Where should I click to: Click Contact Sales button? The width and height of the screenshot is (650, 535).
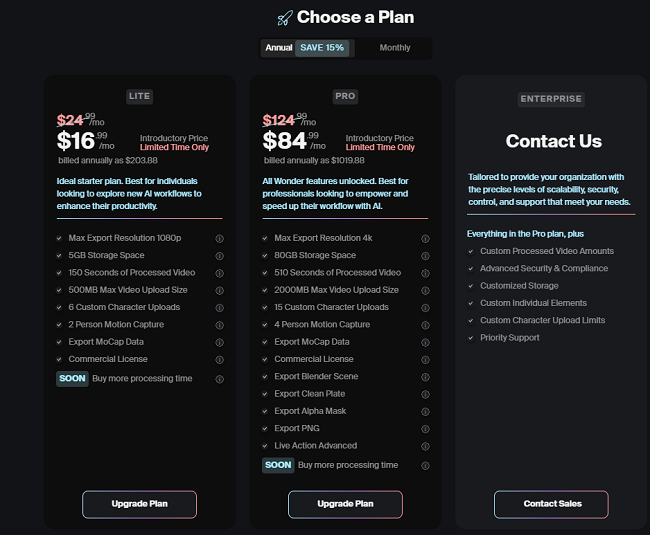click(551, 504)
